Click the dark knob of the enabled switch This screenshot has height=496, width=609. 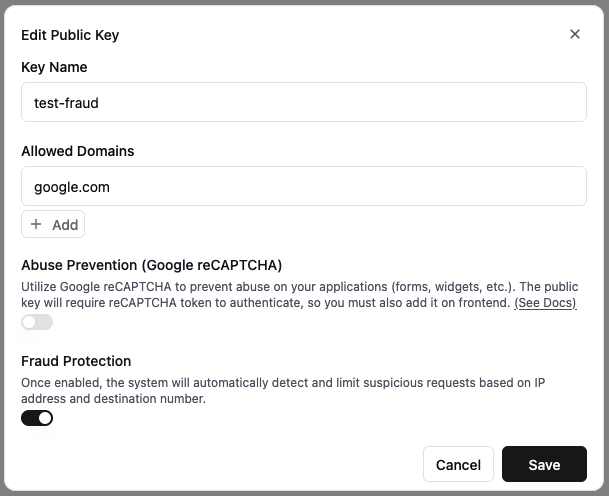[45, 418]
